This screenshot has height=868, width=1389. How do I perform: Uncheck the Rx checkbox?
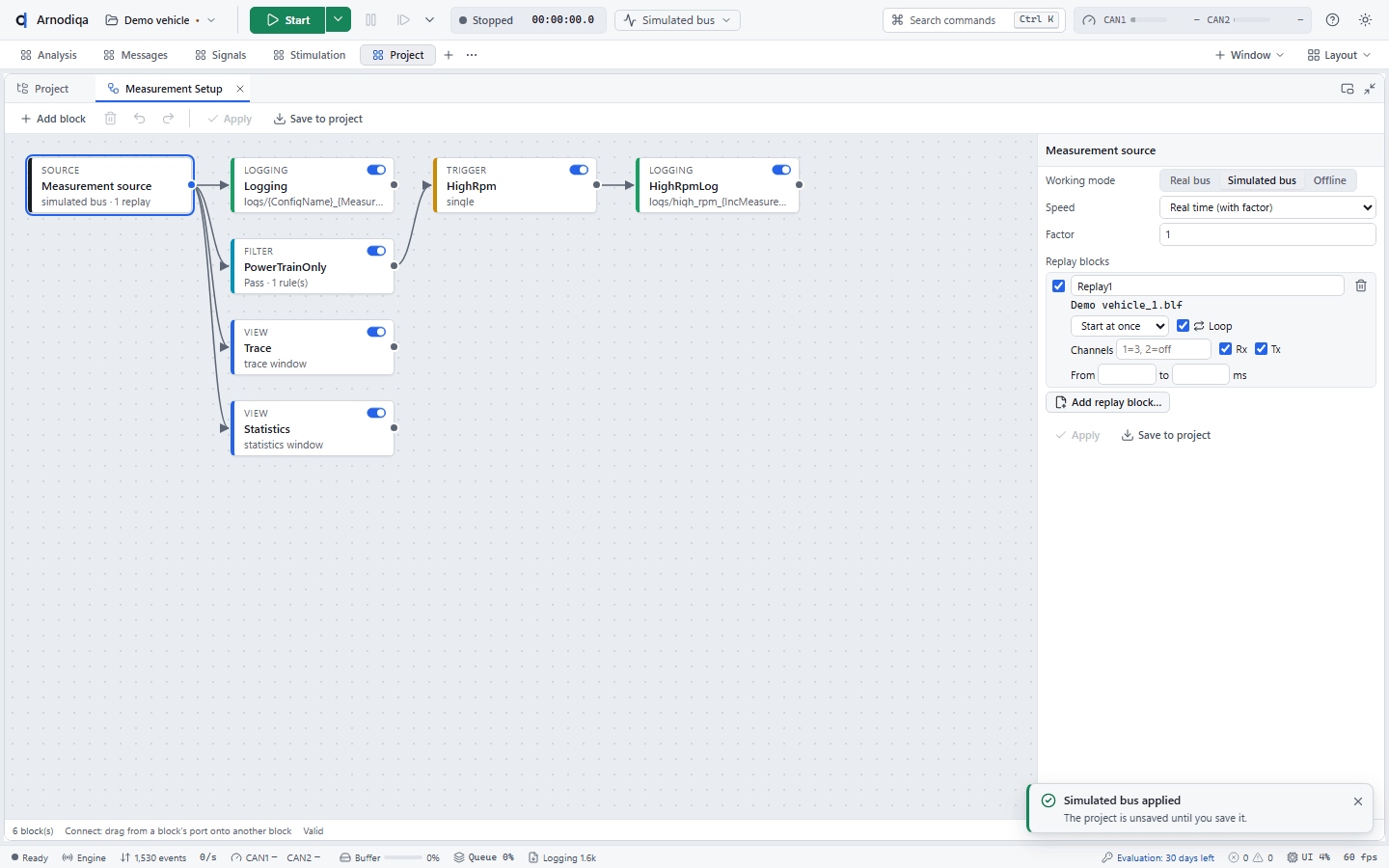coord(1225,348)
